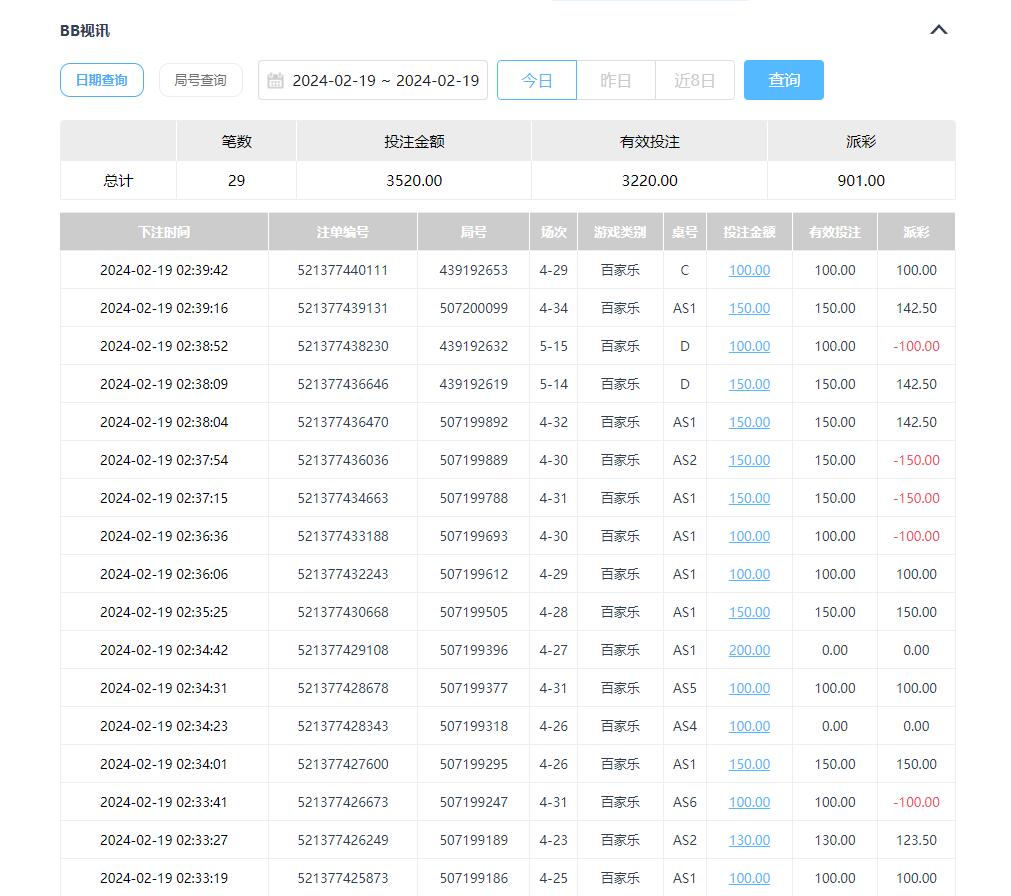1011x896 pixels.
Task: Select the 今日 date filter
Action: 537,81
